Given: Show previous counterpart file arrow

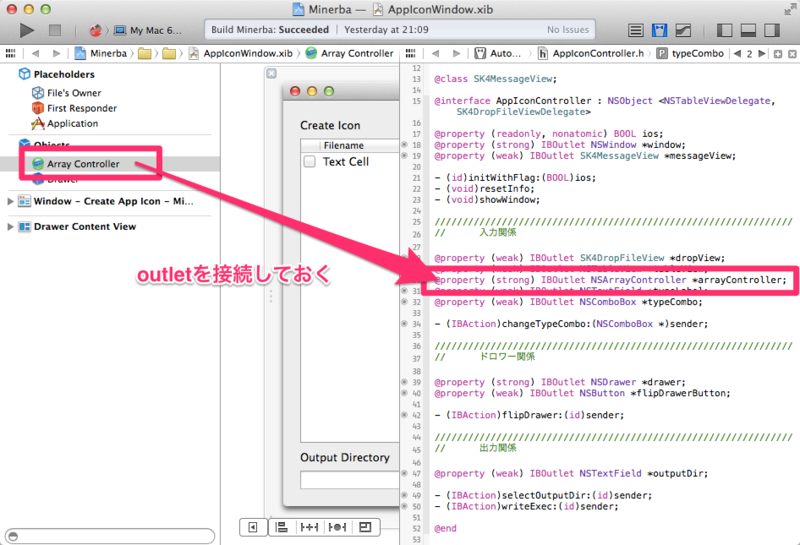Looking at the screenshot, I should click(x=737, y=54).
